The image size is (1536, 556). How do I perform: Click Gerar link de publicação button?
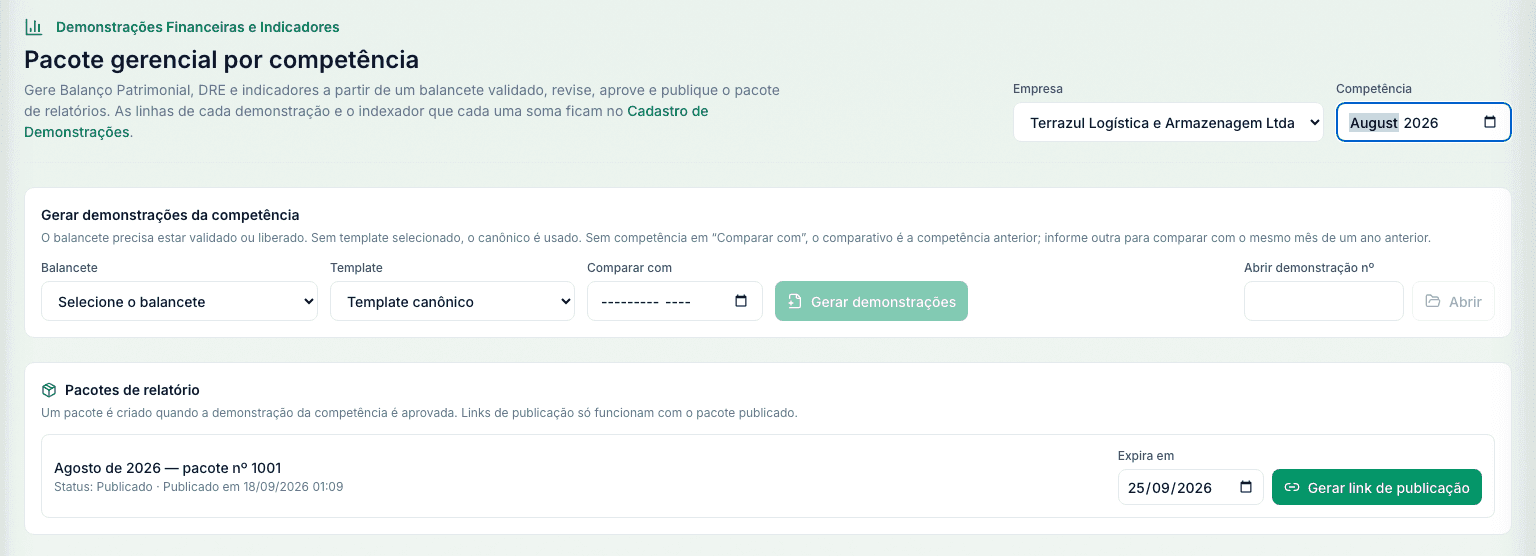1377,487
